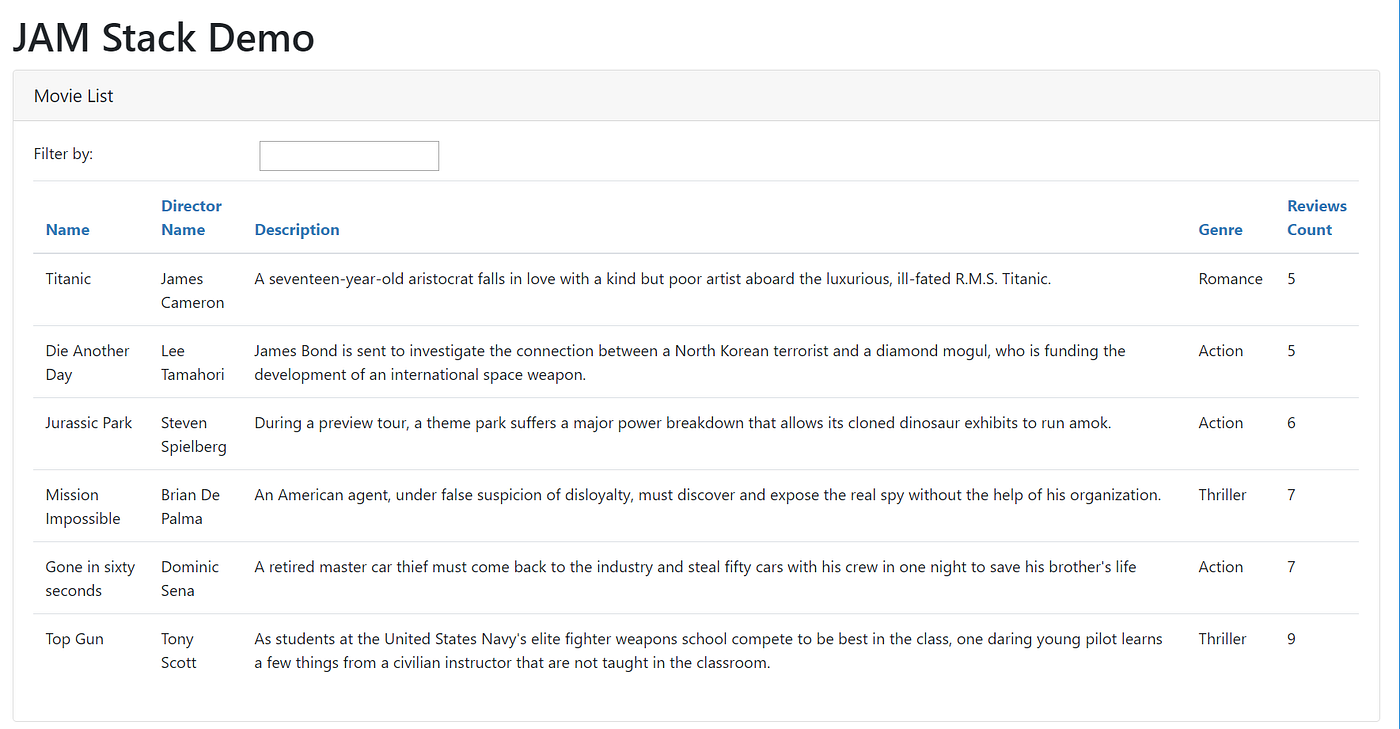Click Action genre in Gone in sixty seconds row
The image size is (1400, 729).
coord(1221,567)
